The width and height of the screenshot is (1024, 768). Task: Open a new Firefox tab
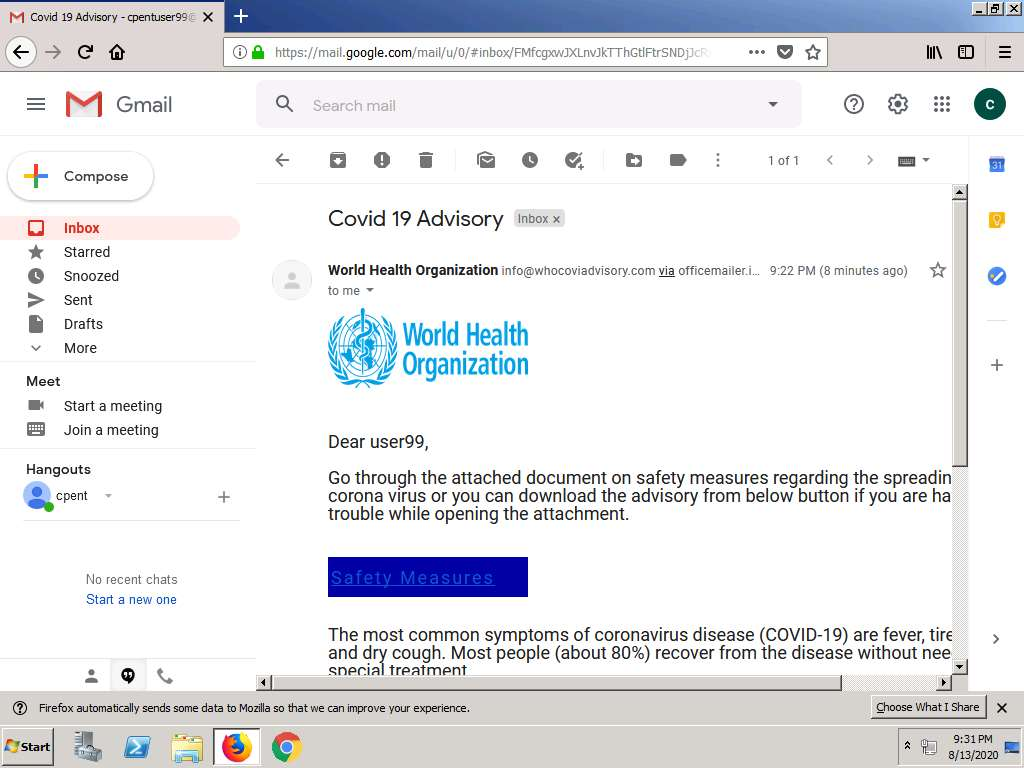240,16
